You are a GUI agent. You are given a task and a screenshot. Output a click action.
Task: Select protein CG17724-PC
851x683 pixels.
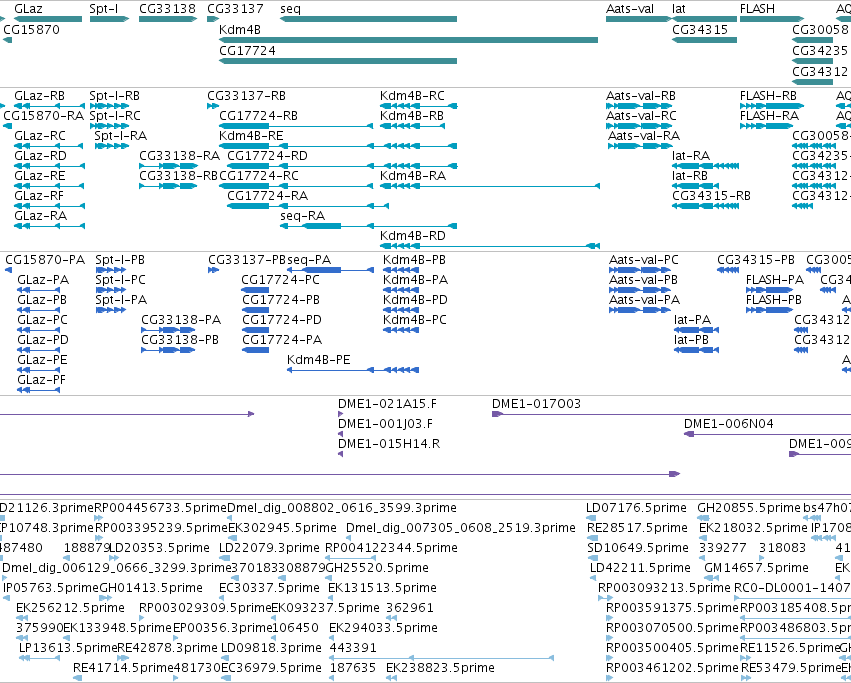tap(255, 290)
